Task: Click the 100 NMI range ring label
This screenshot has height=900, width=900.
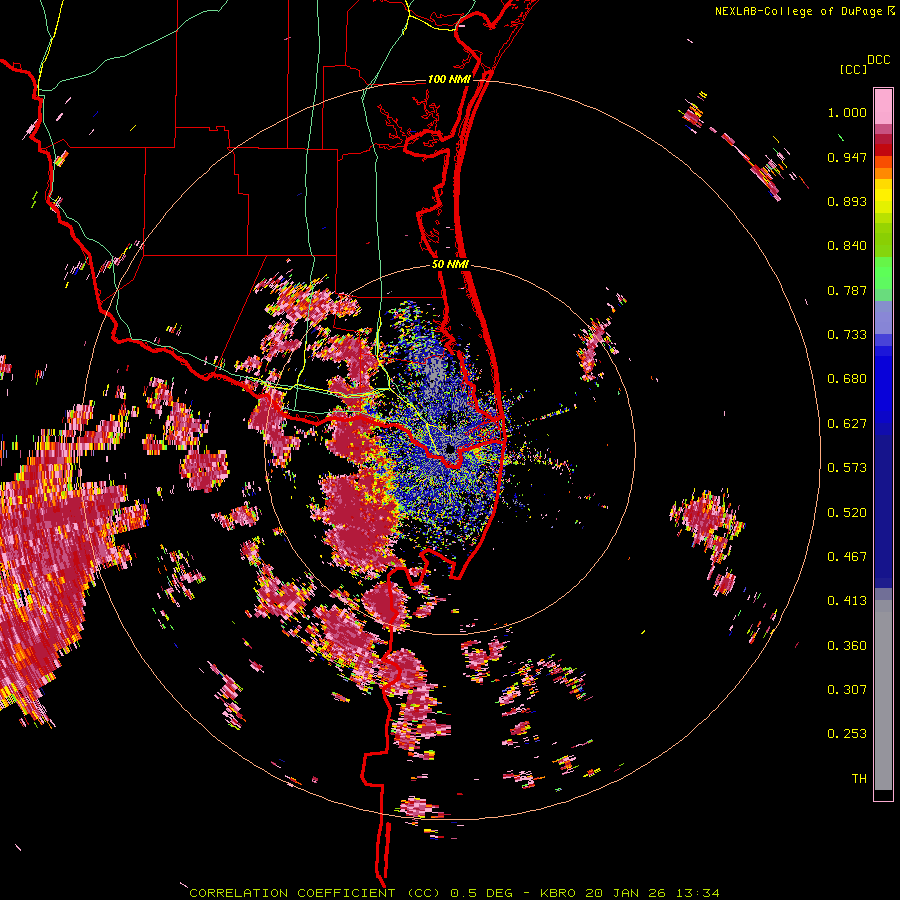Action: pos(449,79)
